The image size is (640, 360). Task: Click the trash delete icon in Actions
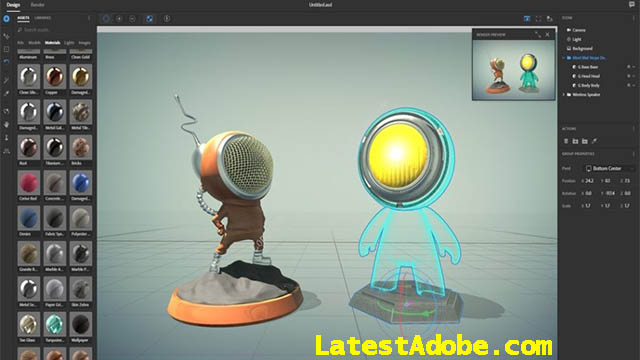pyautogui.click(x=566, y=141)
